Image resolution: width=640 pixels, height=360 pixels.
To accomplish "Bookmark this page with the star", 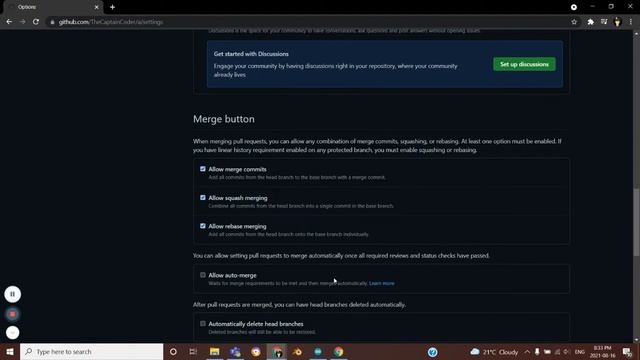I will coord(574,22).
